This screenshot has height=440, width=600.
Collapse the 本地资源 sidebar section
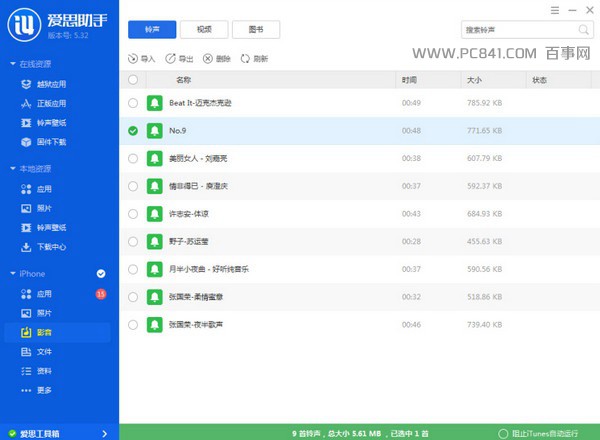[12, 169]
